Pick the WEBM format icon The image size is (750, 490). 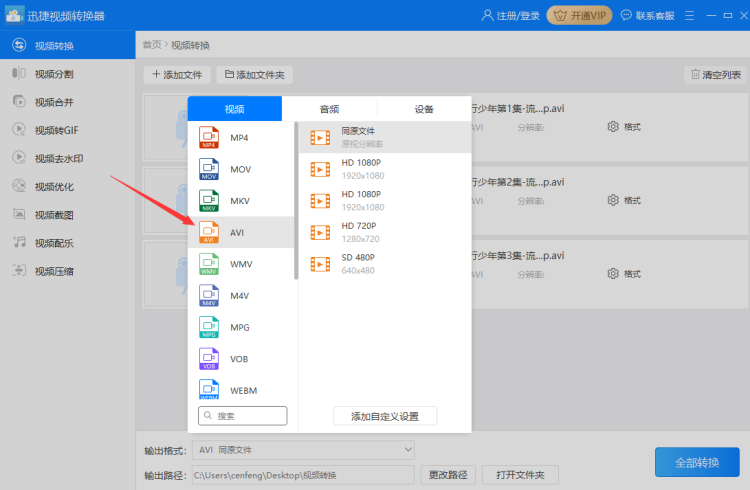coord(209,390)
